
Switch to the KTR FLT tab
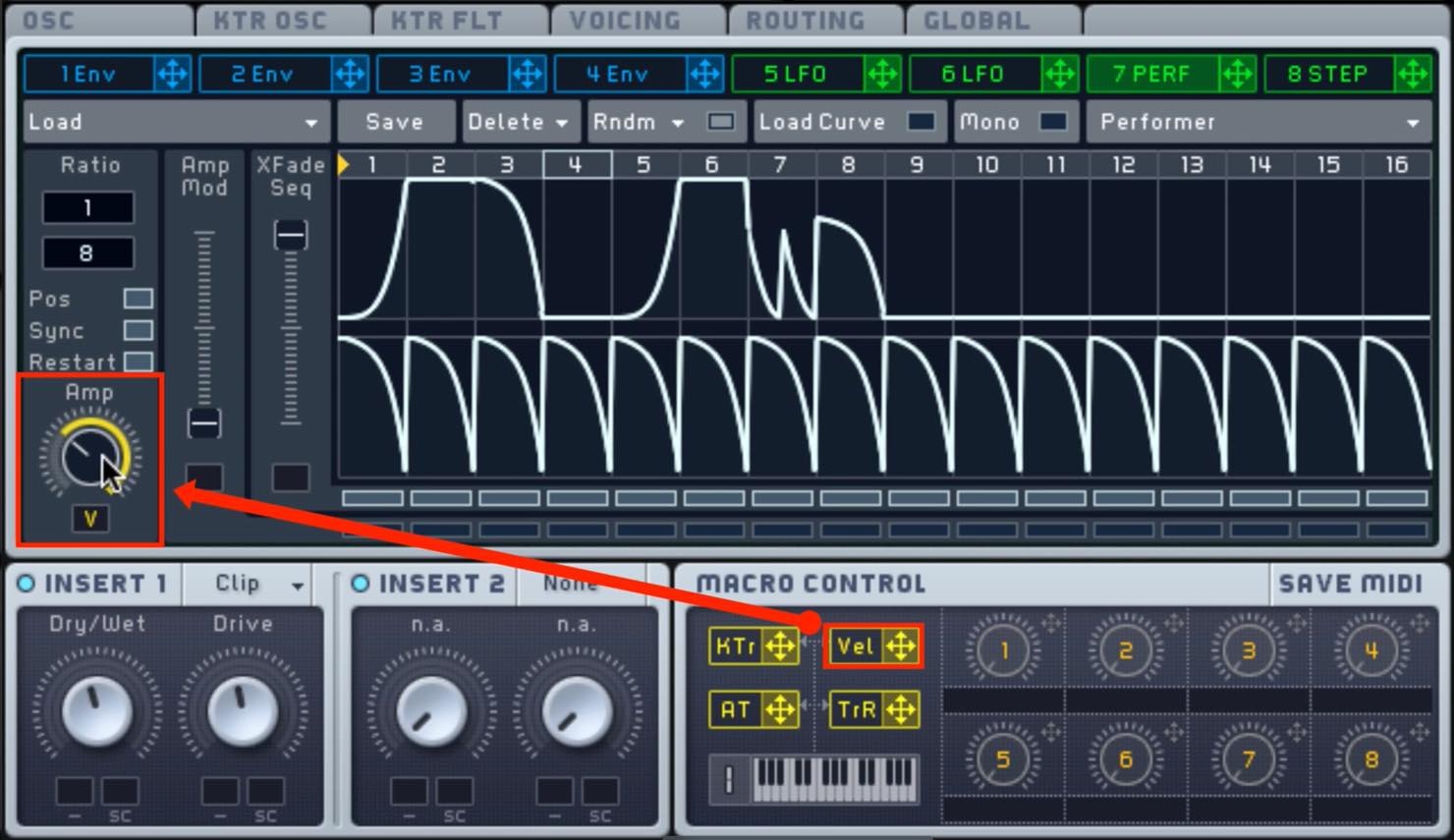click(x=461, y=20)
